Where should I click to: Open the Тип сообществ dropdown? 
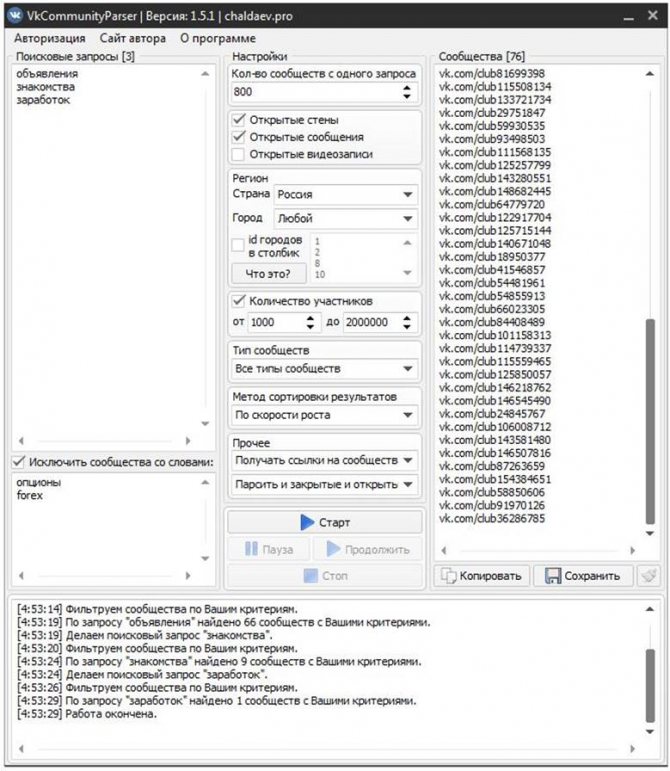click(324, 369)
